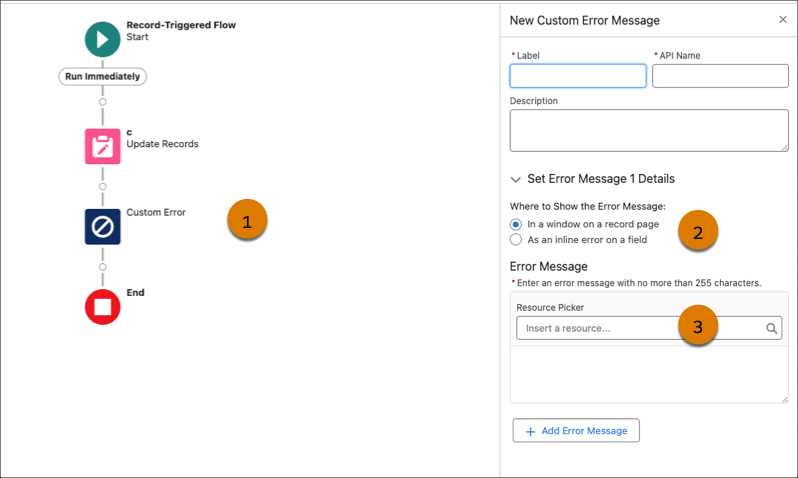Click add-element node below Run Immediately
The width and height of the screenshot is (798, 478).
[102, 102]
